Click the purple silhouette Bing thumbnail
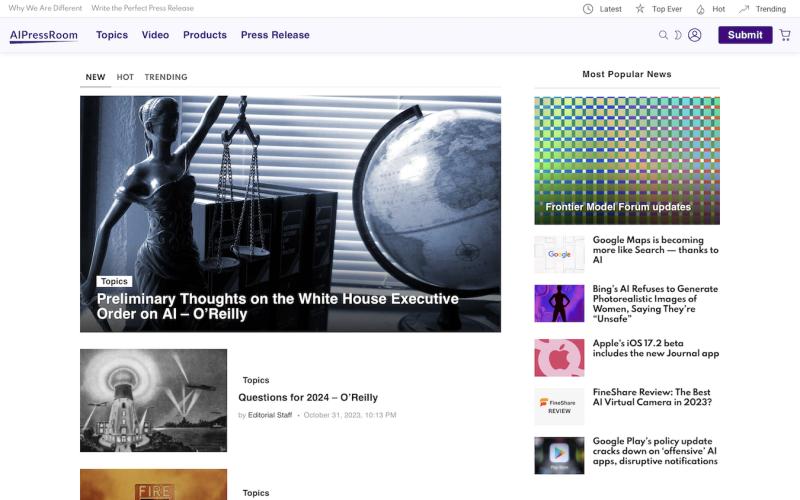The image size is (800, 500). point(559,303)
